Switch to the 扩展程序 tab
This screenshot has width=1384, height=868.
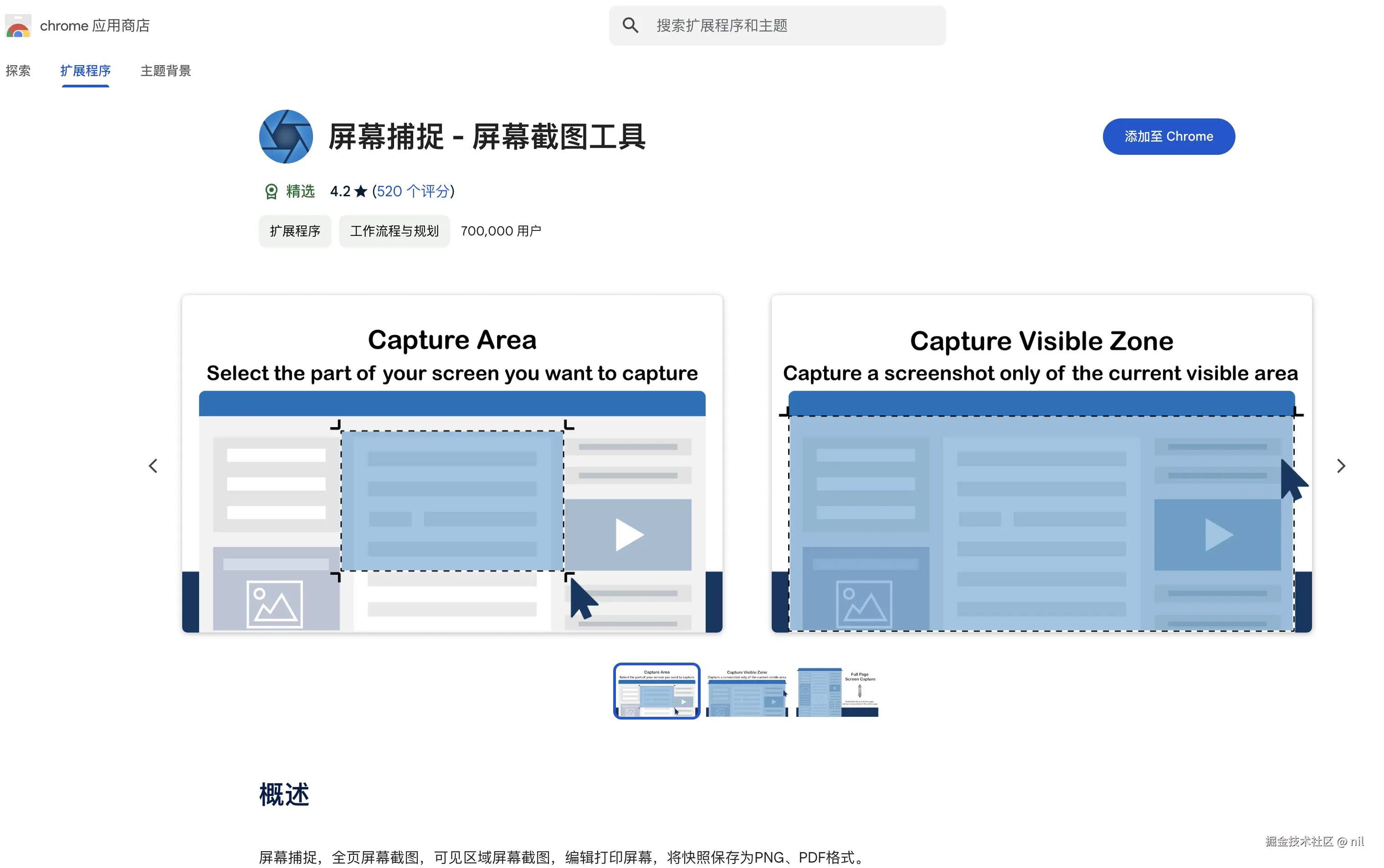click(86, 71)
